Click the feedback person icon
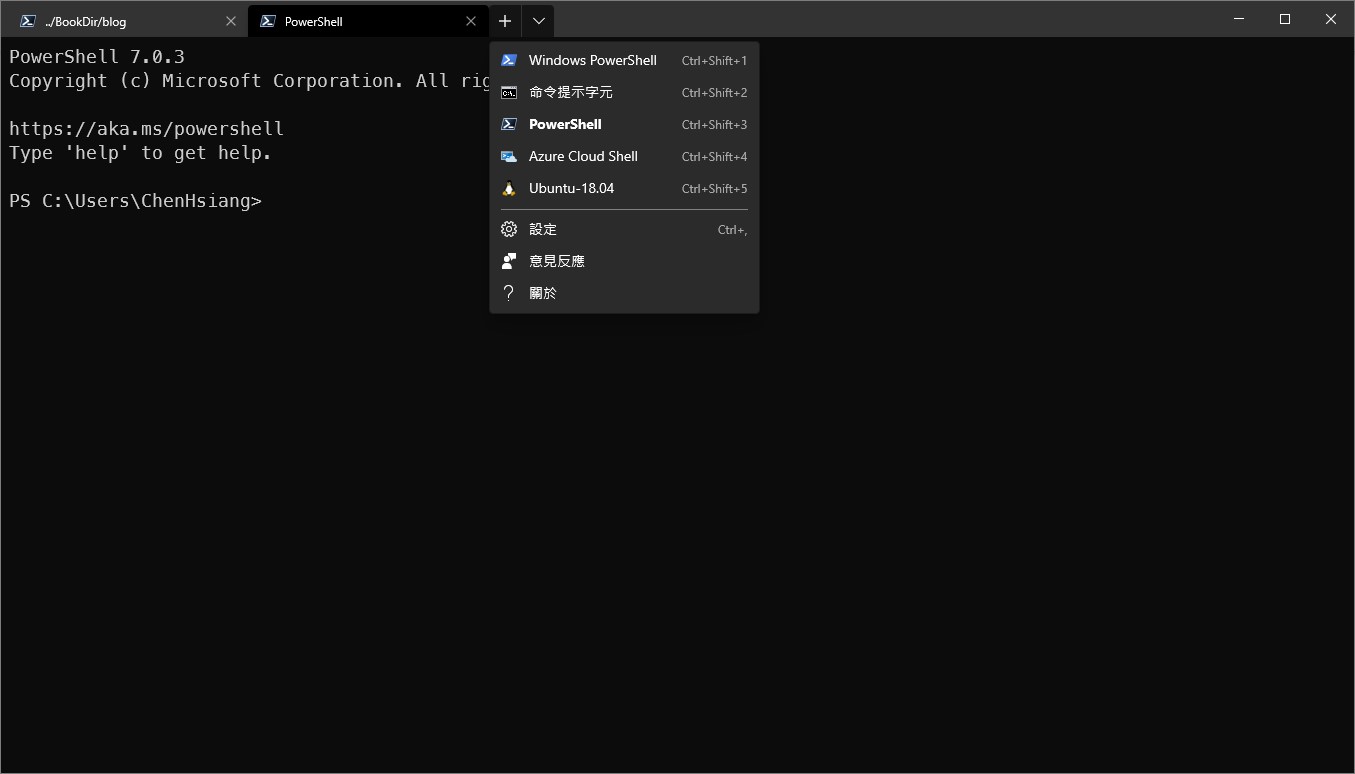Image resolution: width=1355 pixels, height=774 pixels. coord(509,262)
